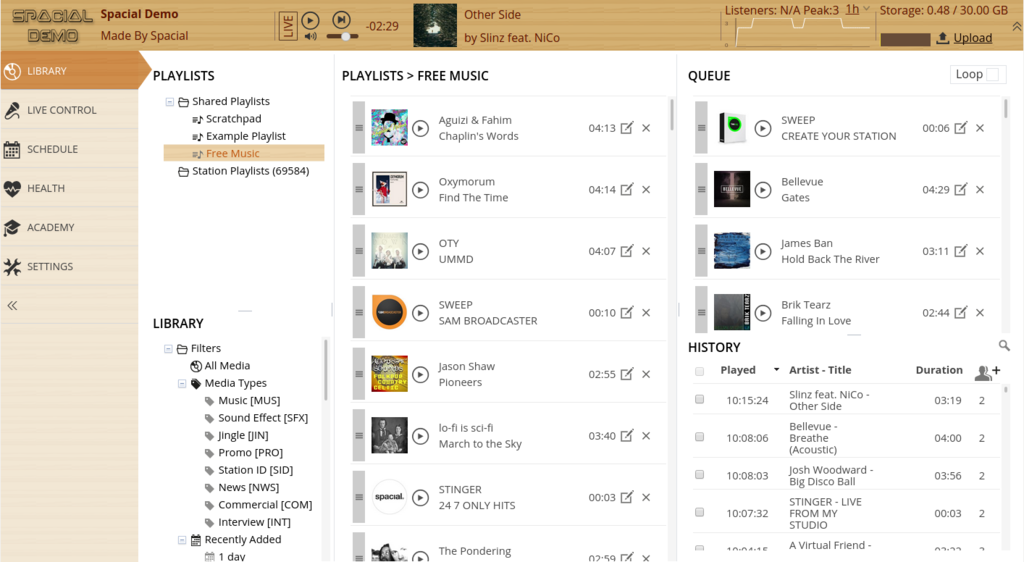Click the Other Side album artwork
Image resolution: width=1024 pixels, height=562 pixels.
pyautogui.click(x=435, y=25)
